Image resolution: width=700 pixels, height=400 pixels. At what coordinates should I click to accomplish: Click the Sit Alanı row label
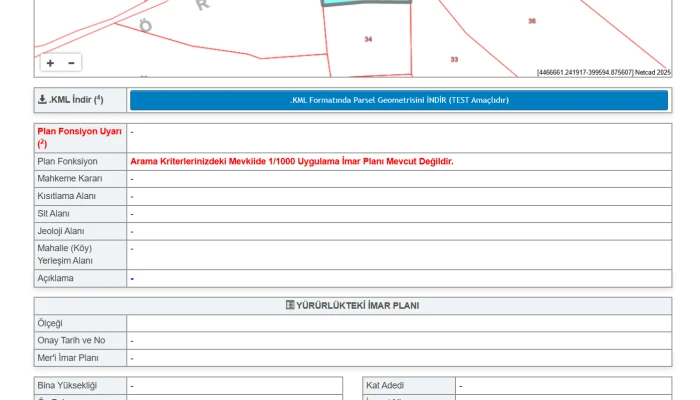point(54,214)
